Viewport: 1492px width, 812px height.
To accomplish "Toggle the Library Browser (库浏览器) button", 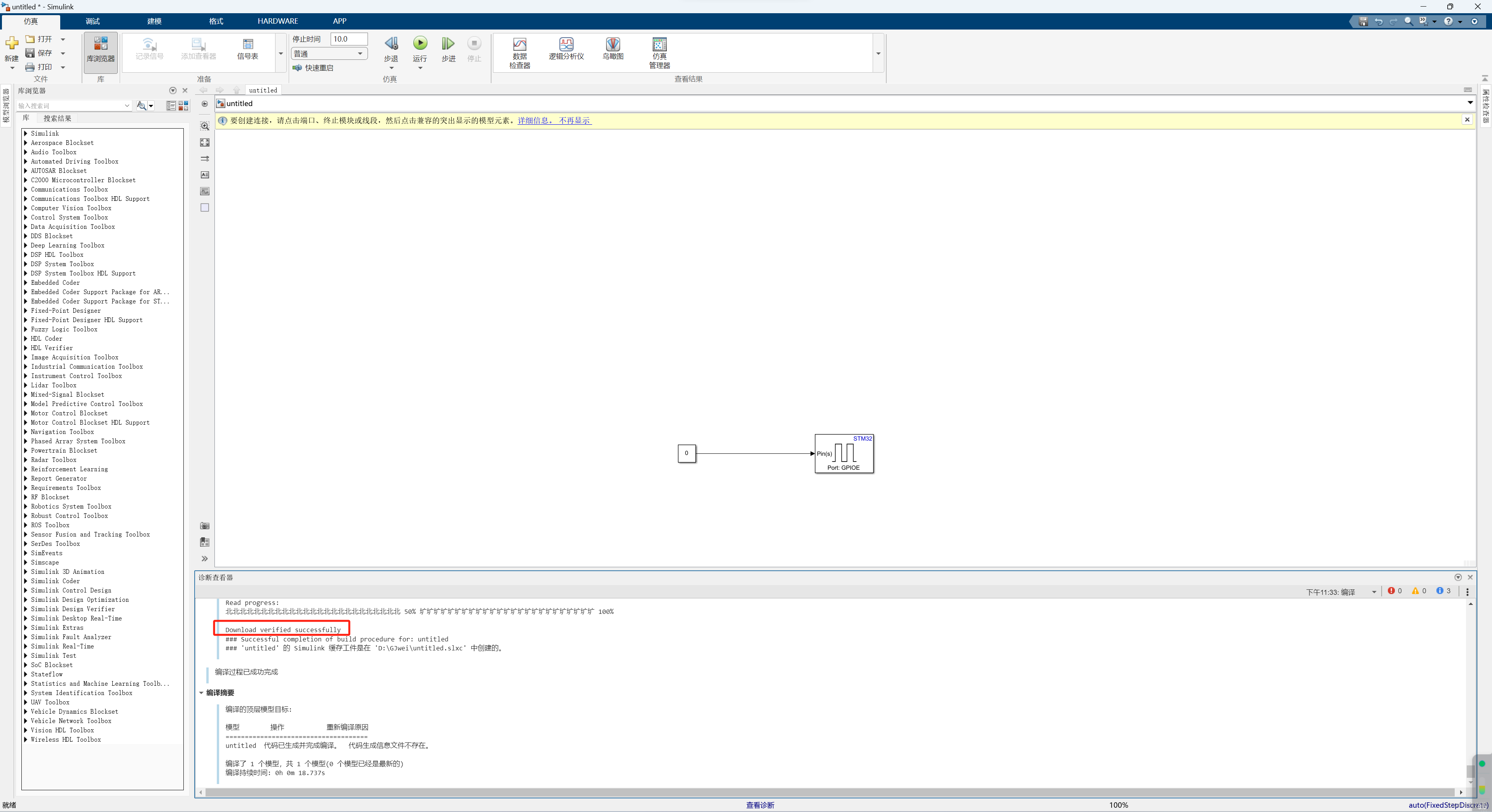I will tap(100, 51).
